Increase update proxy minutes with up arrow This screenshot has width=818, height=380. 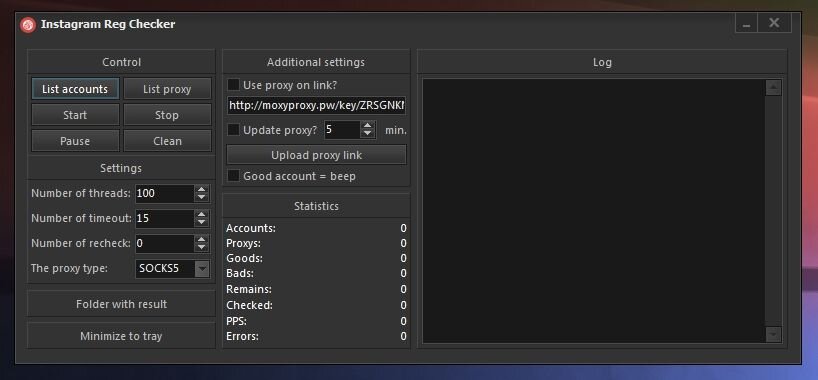[x=368, y=126]
